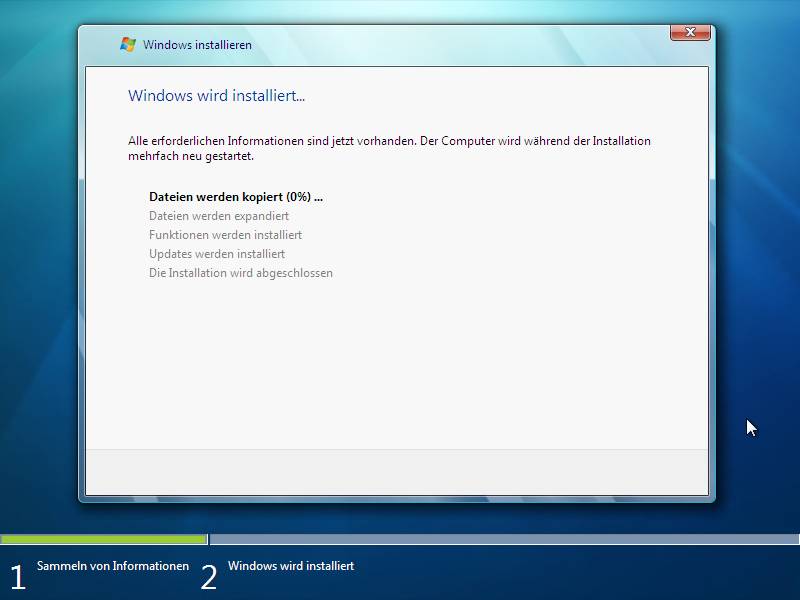This screenshot has height=600, width=800.
Task: Click the paragraph starting "Alle erforderlichen Informationen"
Action: pyautogui.click(x=389, y=148)
